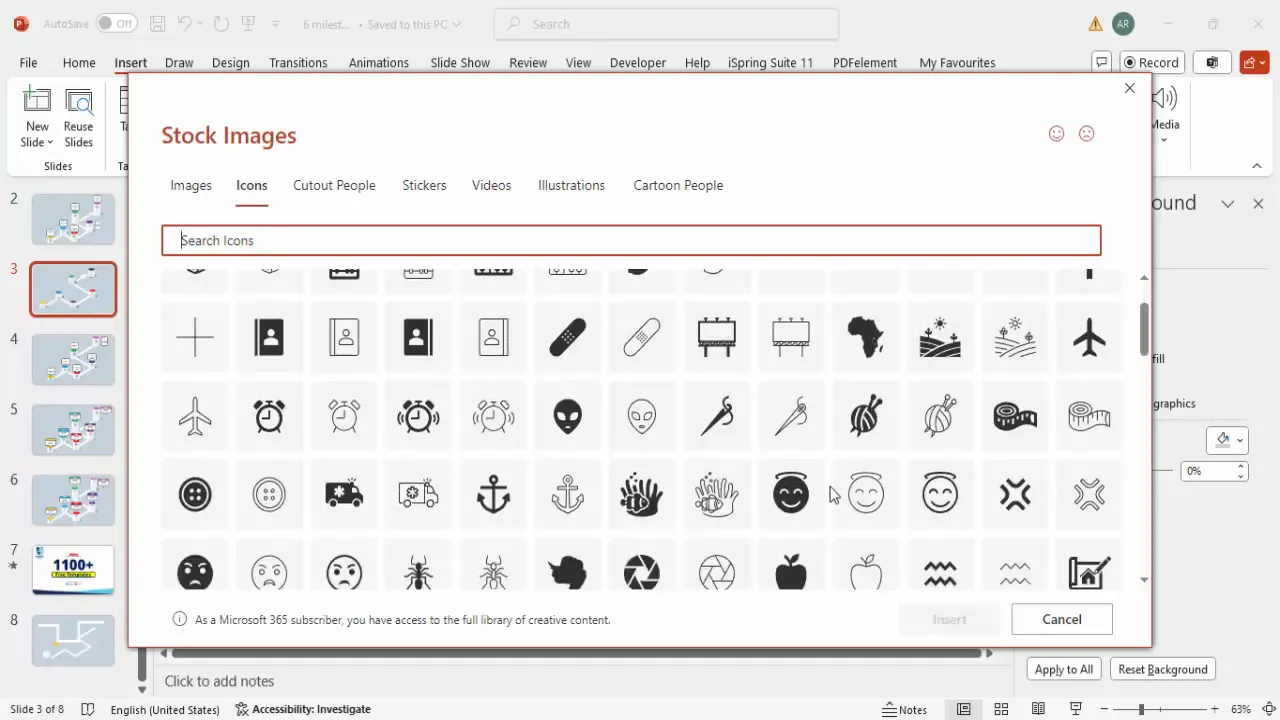Open the File menu

pyautogui.click(x=28, y=62)
